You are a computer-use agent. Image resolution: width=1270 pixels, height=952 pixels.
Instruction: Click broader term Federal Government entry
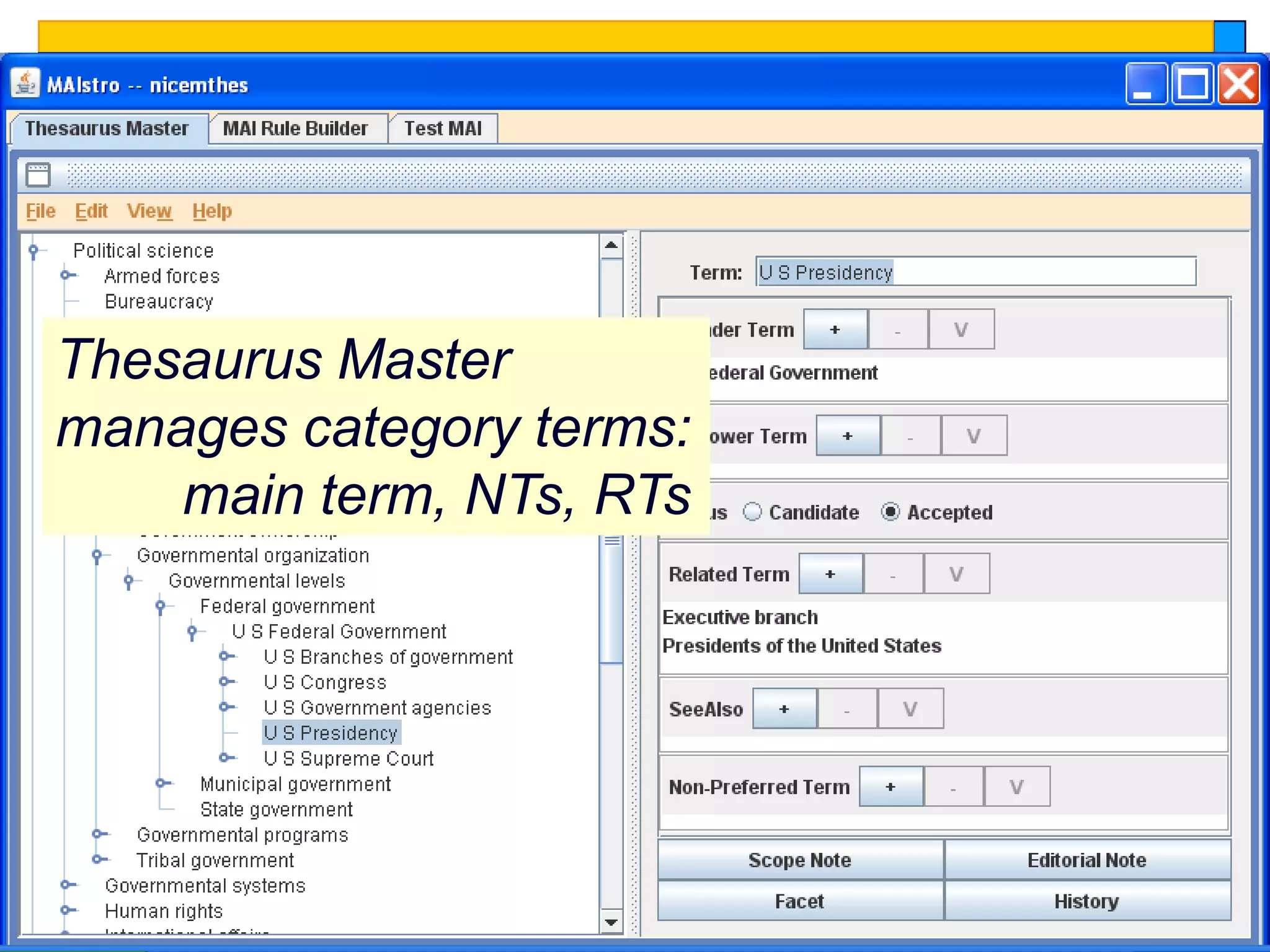[x=793, y=372]
